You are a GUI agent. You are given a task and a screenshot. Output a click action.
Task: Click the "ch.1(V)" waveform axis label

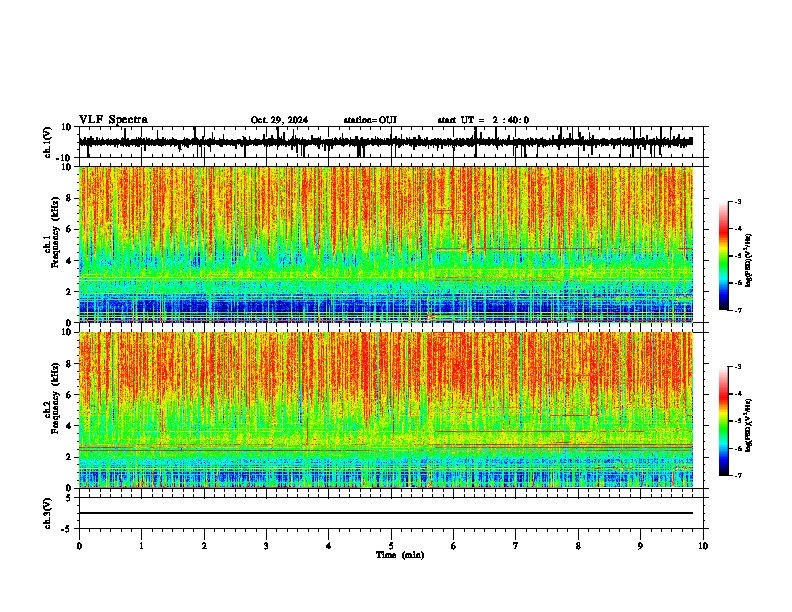pyautogui.click(x=48, y=142)
